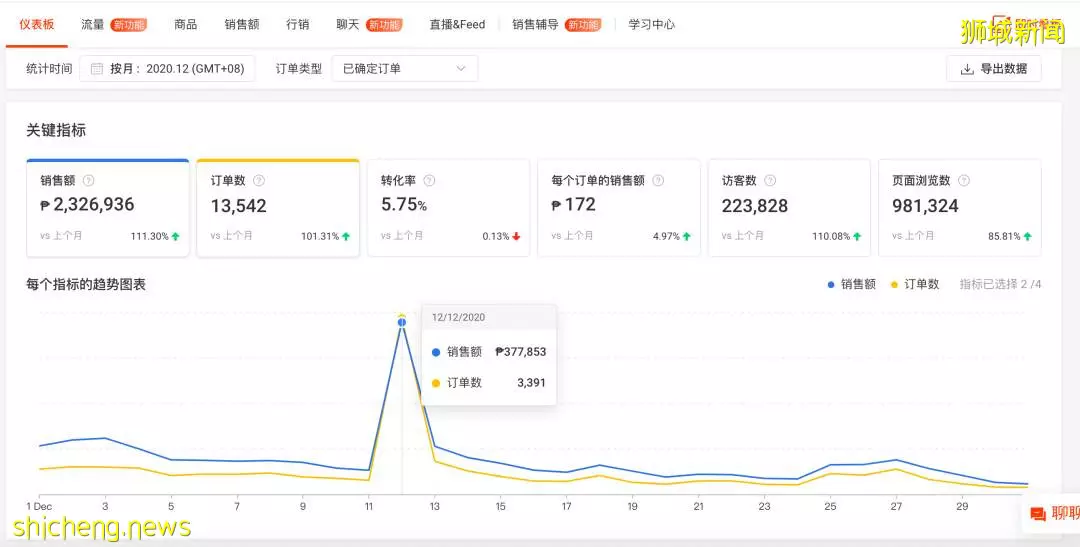Click help icon next to 销售额 metric

(x=88, y=180)
